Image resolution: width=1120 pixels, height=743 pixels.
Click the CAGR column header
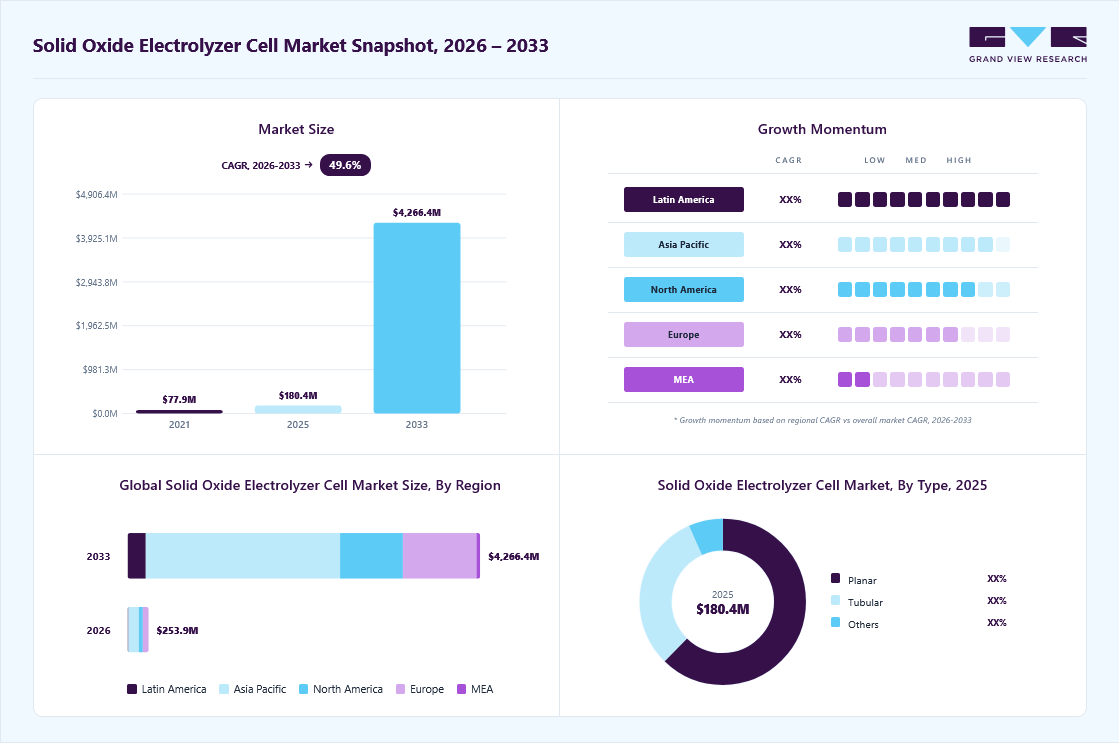789,160
